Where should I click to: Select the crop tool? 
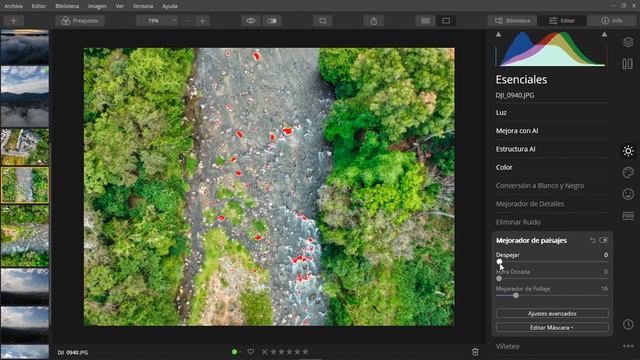(322, 21)
